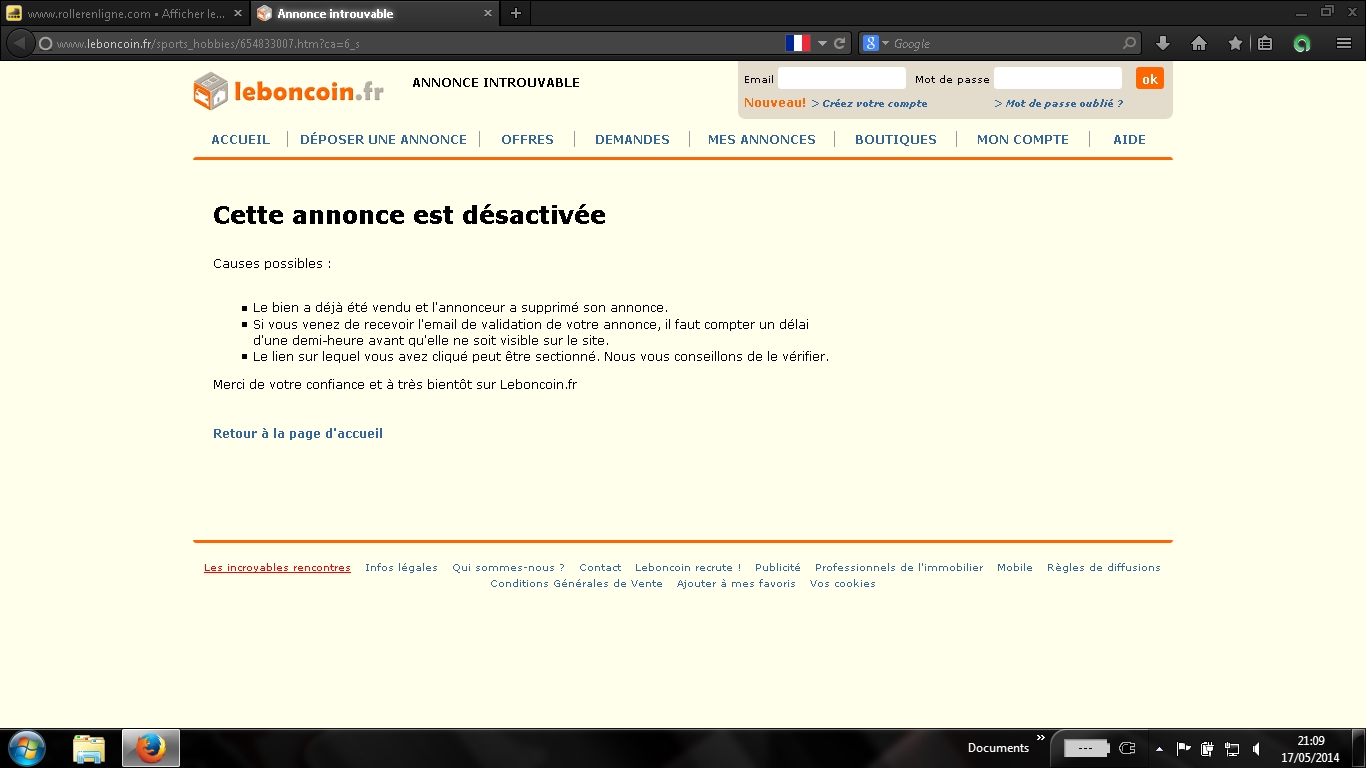Go to DÉPOSER UNE ANNONCE

point(383,140)
